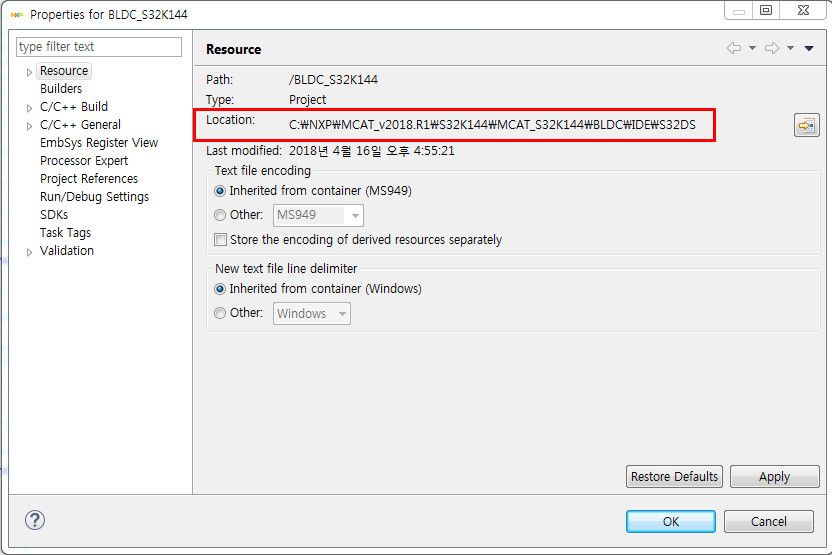Screen dimensions: 832x555
Task: Click the back navigation arrow
Action: coord(734,48)
